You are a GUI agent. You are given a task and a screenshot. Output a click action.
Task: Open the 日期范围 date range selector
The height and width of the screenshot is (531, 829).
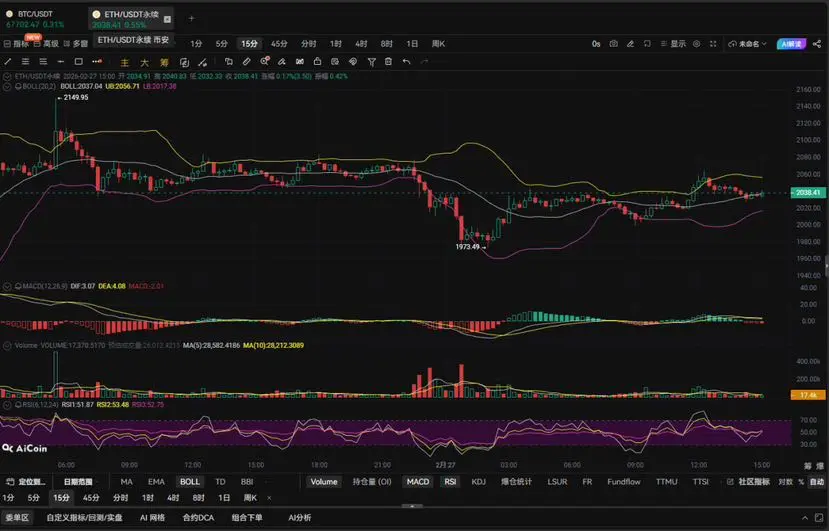click(78, 482)
